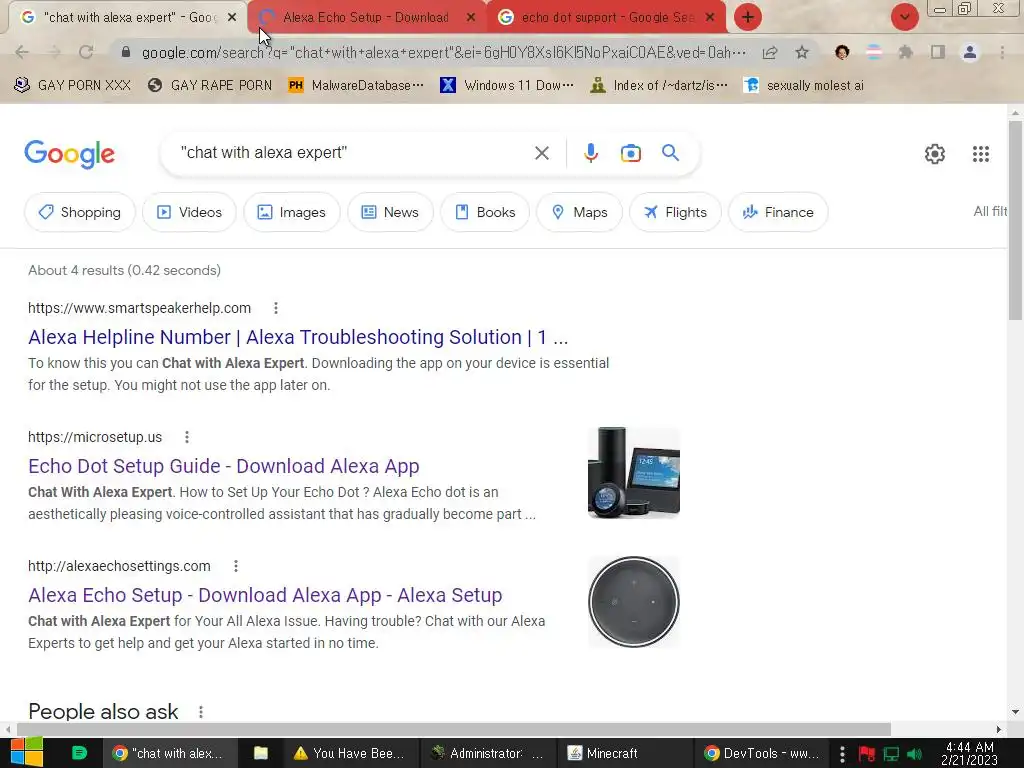The height and width of the screenshot is (768, 1024).
Task: Switch to the echo dot support tab
Action: pos(605,18)
